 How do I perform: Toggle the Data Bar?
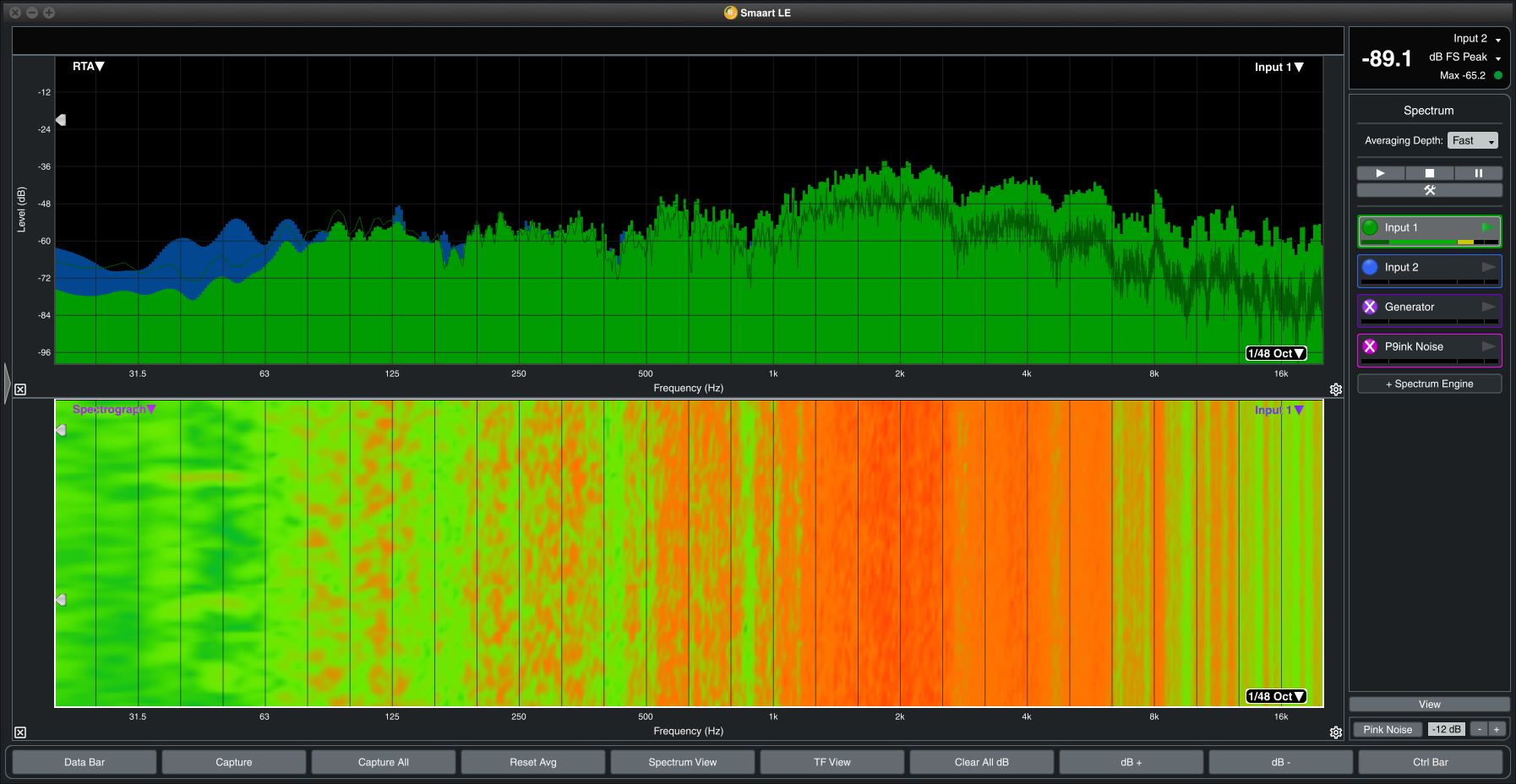(85, 762)
